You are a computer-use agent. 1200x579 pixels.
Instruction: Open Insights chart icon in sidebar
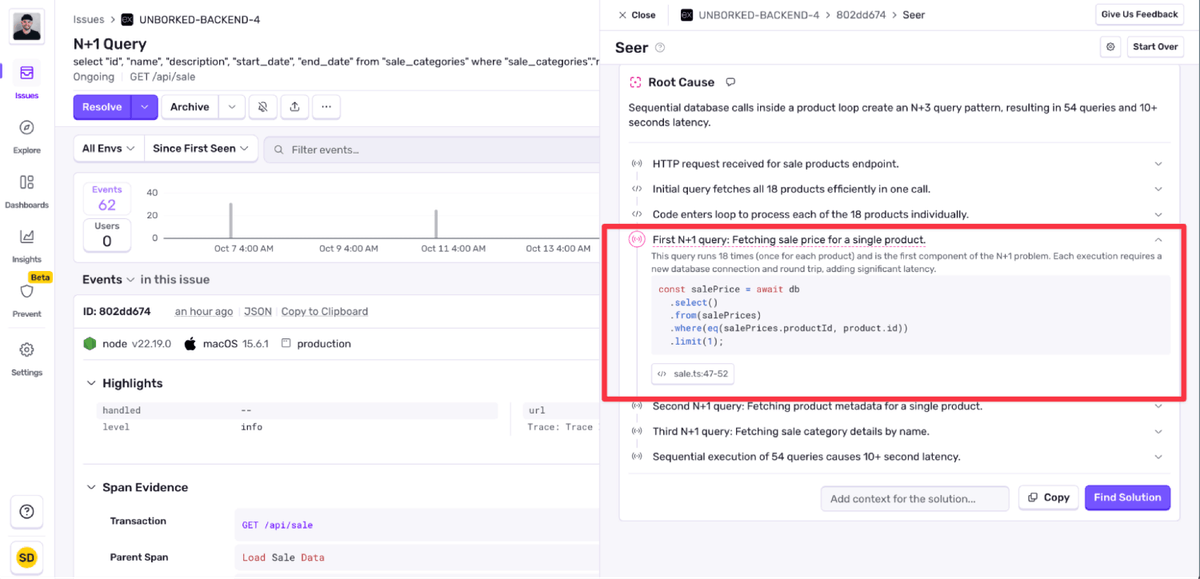tap(27, 237)
